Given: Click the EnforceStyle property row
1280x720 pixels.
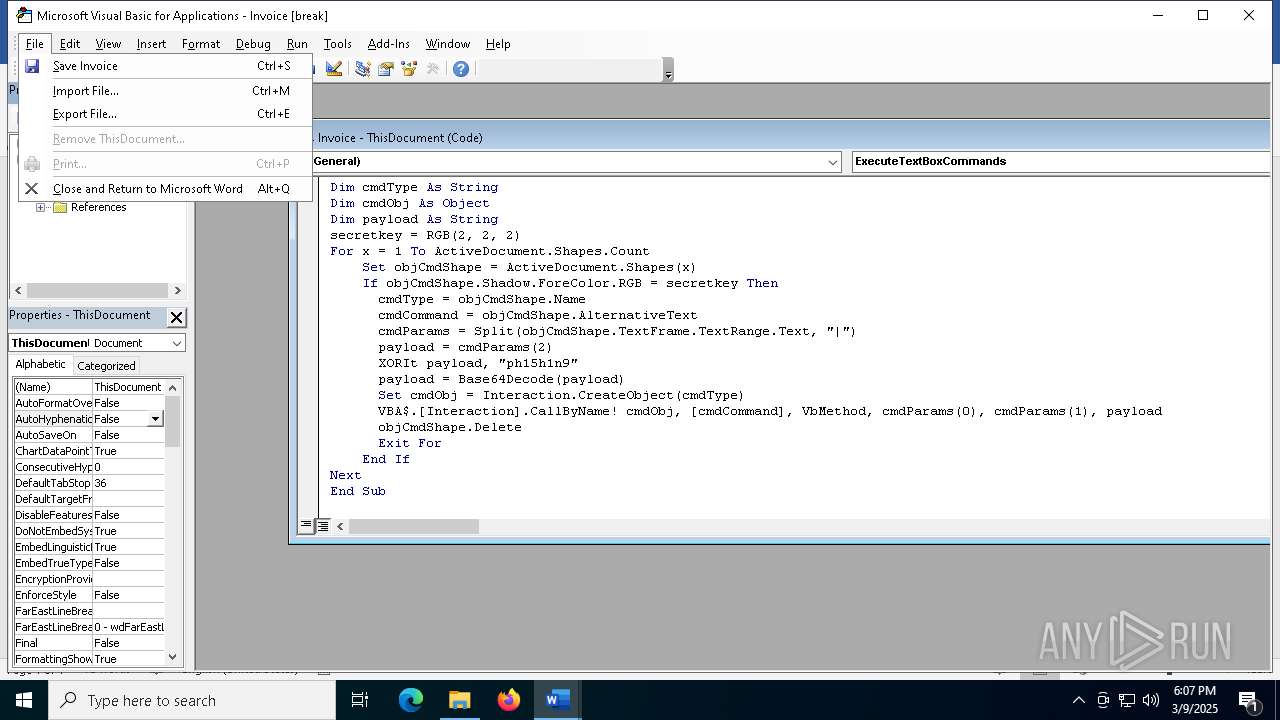Looking at the screenshot, I should [x=88, y=595].
